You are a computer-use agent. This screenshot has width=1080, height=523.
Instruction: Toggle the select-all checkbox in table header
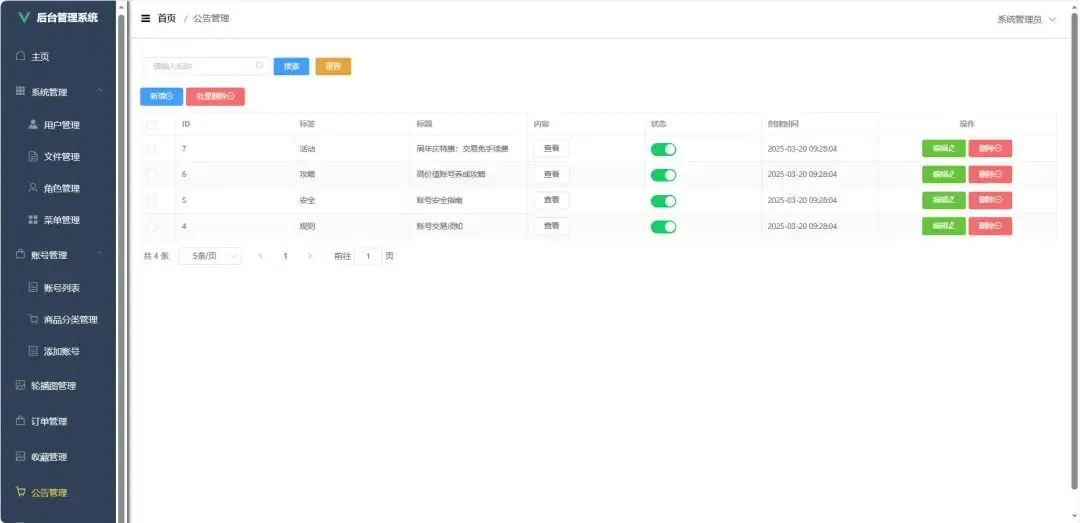[x=152, y=124]
